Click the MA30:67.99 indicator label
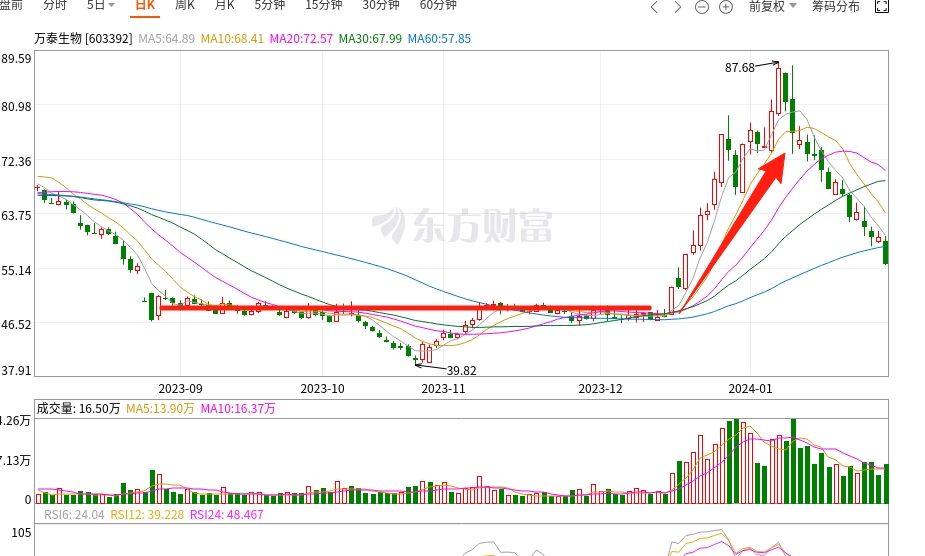The width and height of the screenshot is (925, 556). (370, 38)
